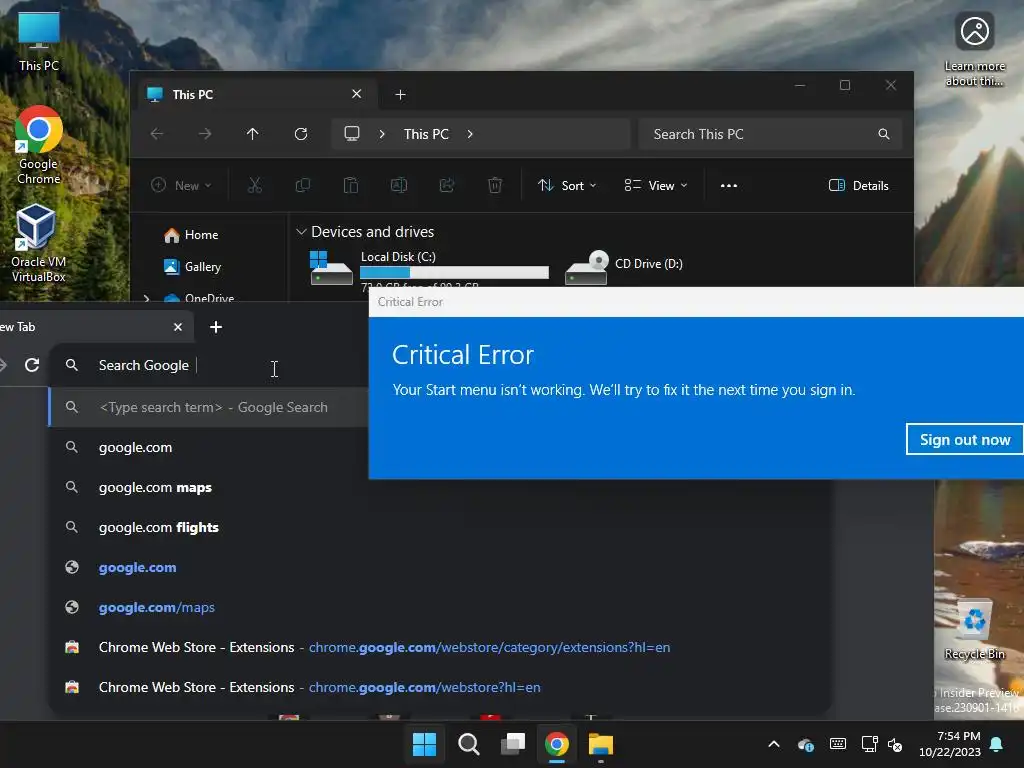Viewport: 1024px width, 768px height.
Task: Close the Chrome New Tab
Action: [x=178, y=327]
